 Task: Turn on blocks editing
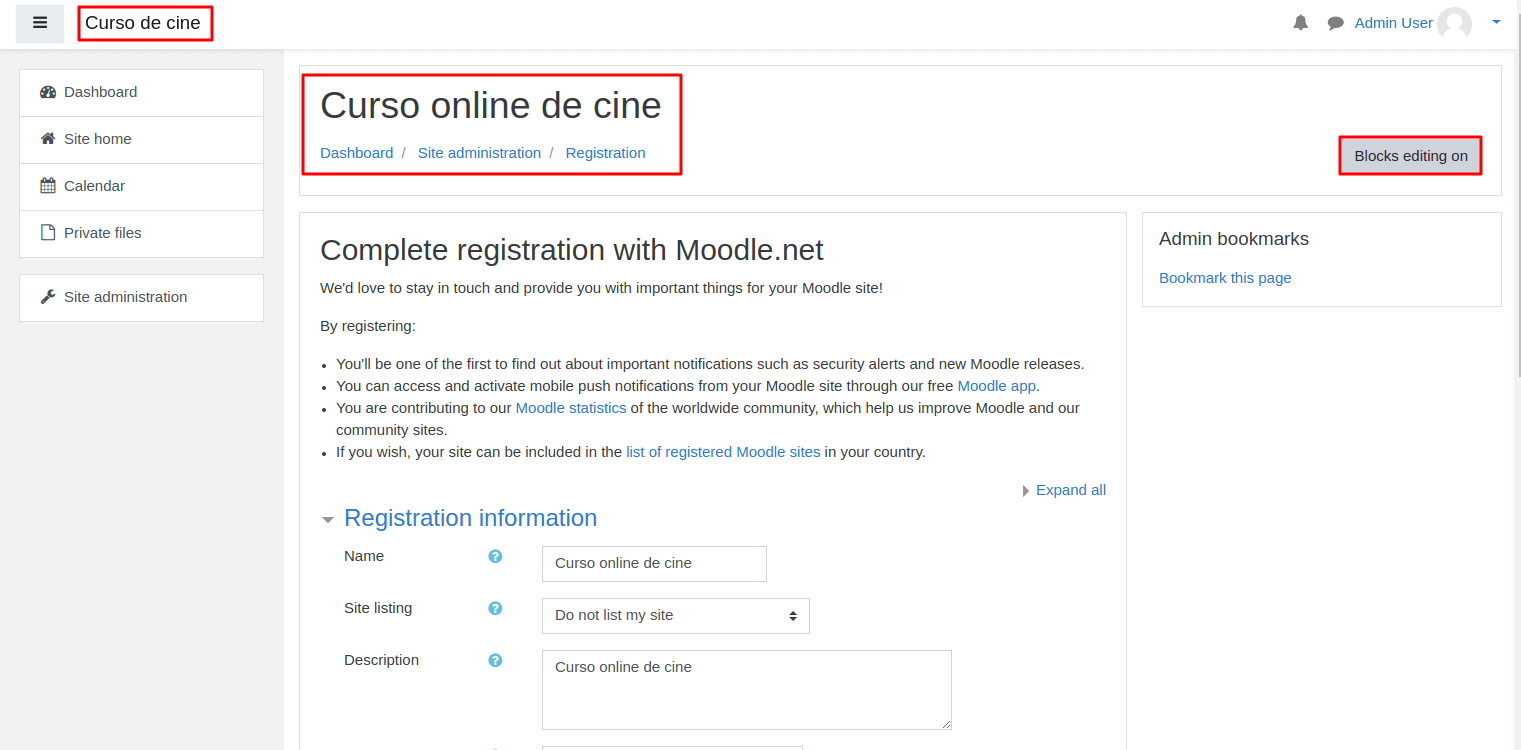1410,155
